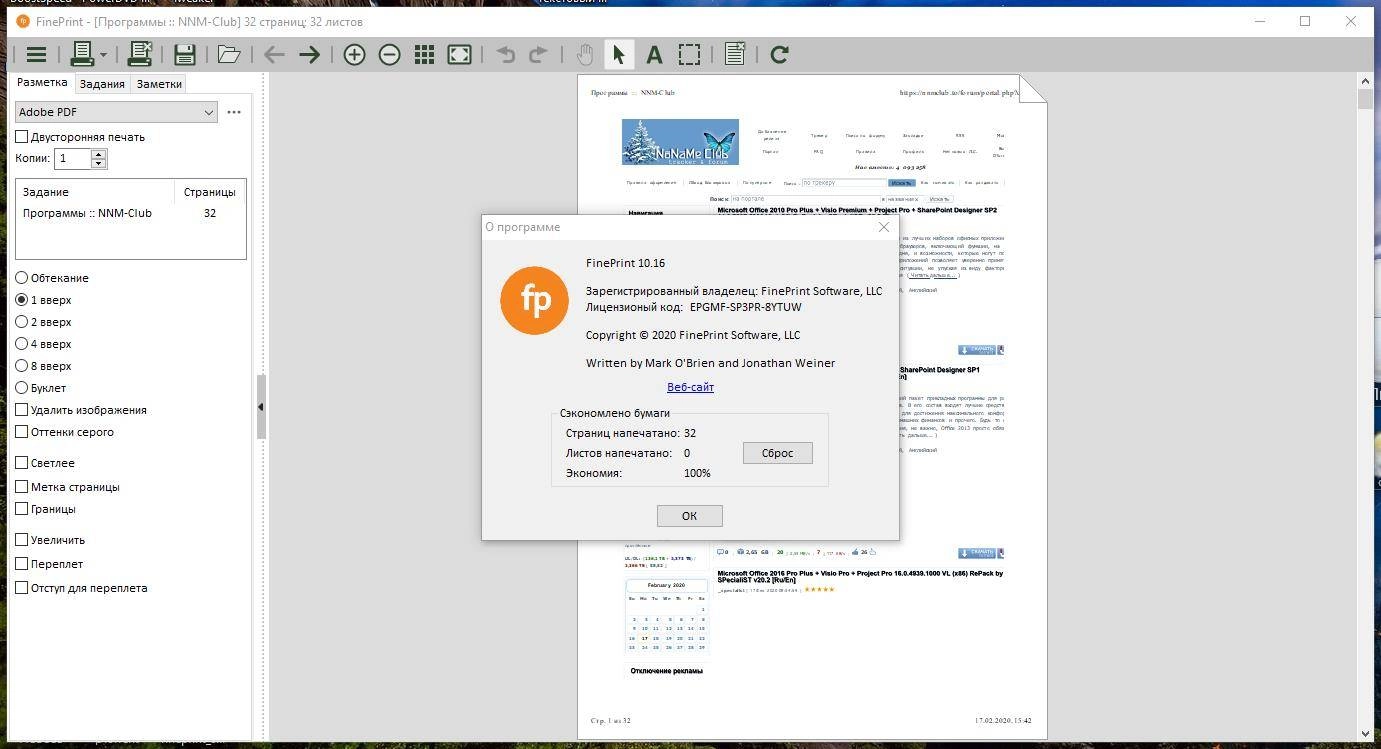Click the Сброс reset button
The height and width of the screenshot is (749, 1381).
click(x=777, y=453)
